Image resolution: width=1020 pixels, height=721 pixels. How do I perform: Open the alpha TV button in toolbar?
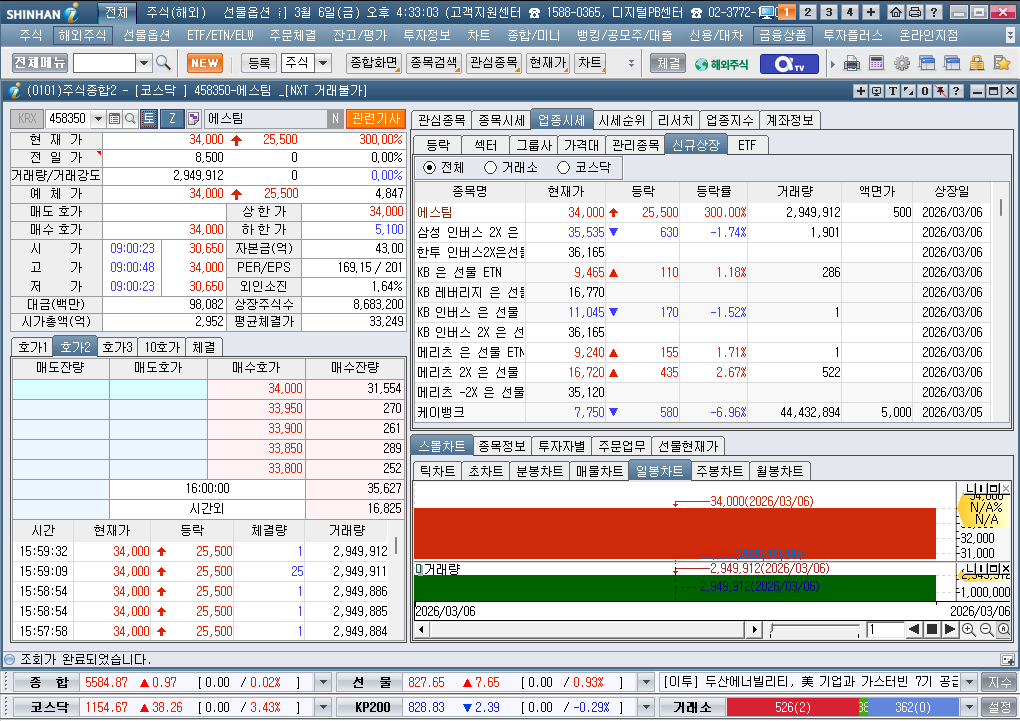point(788,64)
